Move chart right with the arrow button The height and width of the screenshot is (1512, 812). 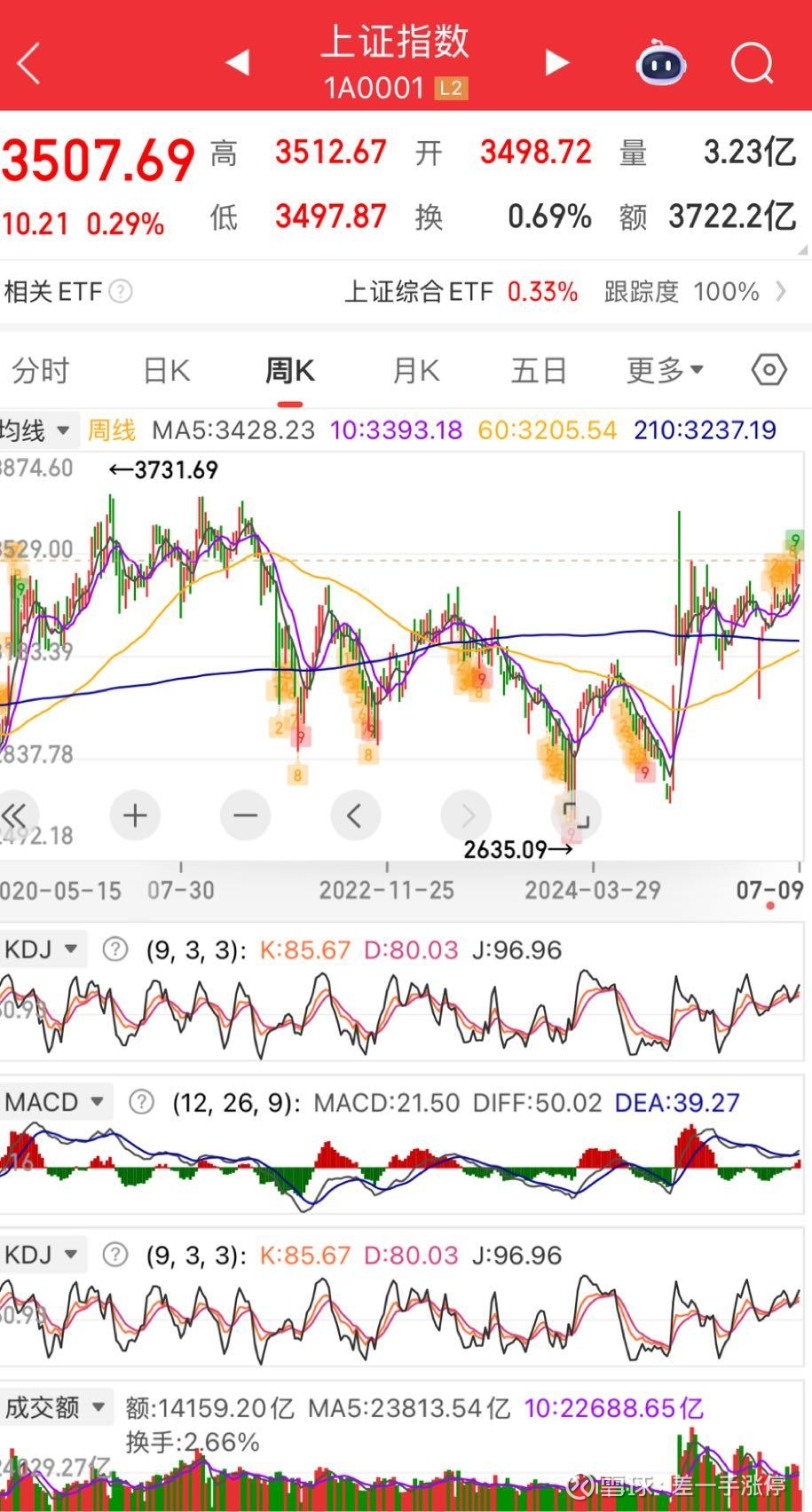(x=466, y=815)
